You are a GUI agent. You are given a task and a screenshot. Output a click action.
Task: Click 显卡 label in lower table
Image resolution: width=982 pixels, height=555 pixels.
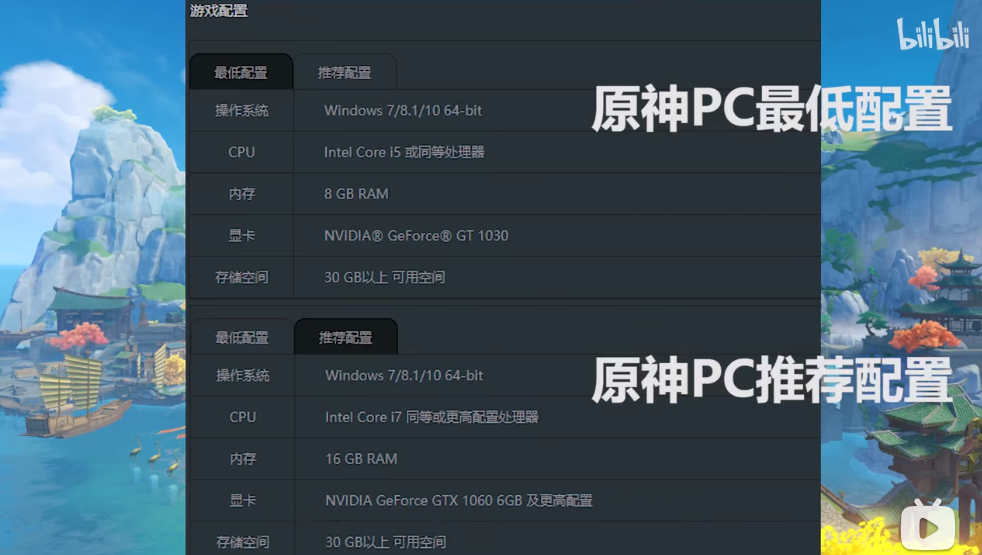(243, 501)
